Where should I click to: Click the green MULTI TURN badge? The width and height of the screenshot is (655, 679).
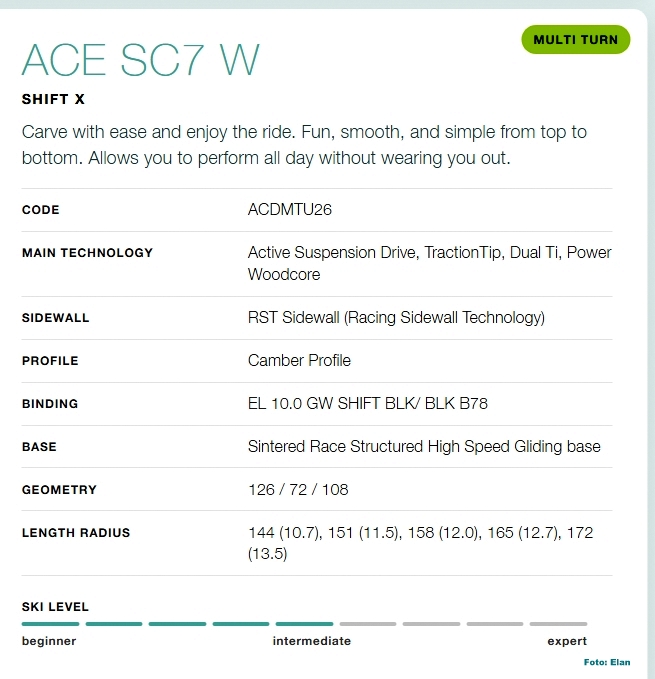576,40
